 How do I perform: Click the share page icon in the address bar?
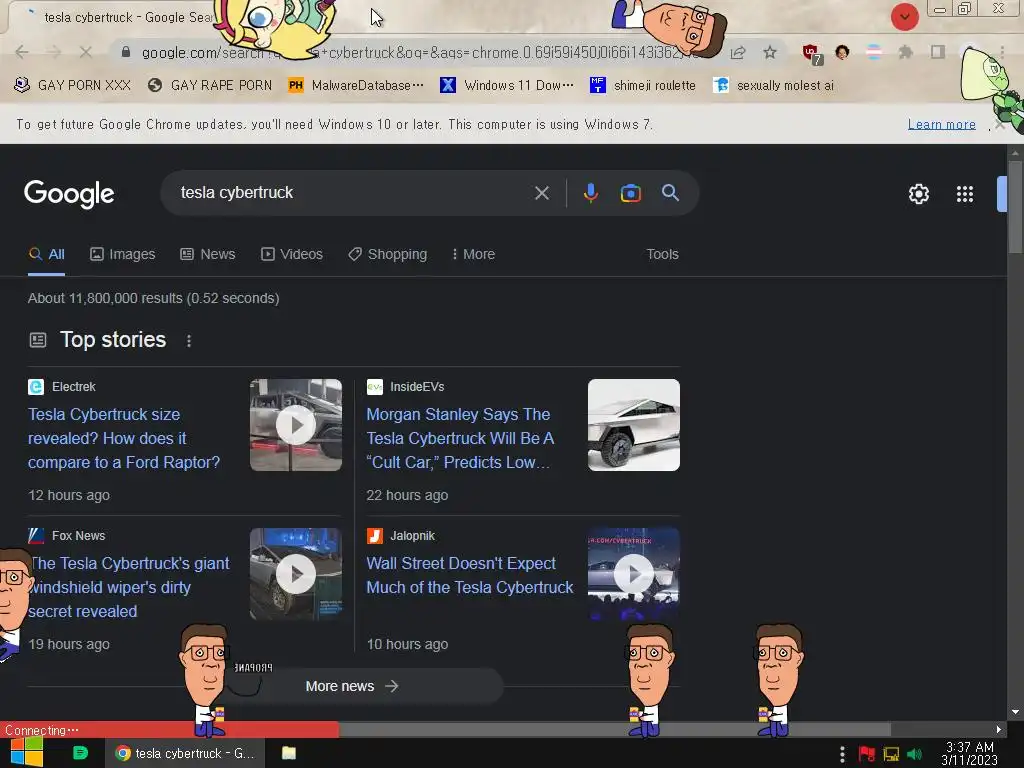(738, 53)
